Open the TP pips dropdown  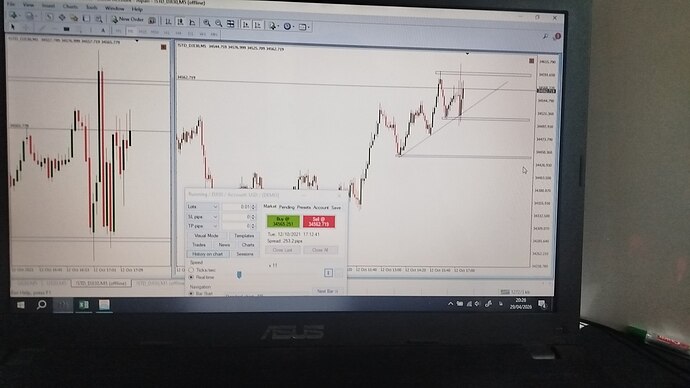click(x=202, y=226)
